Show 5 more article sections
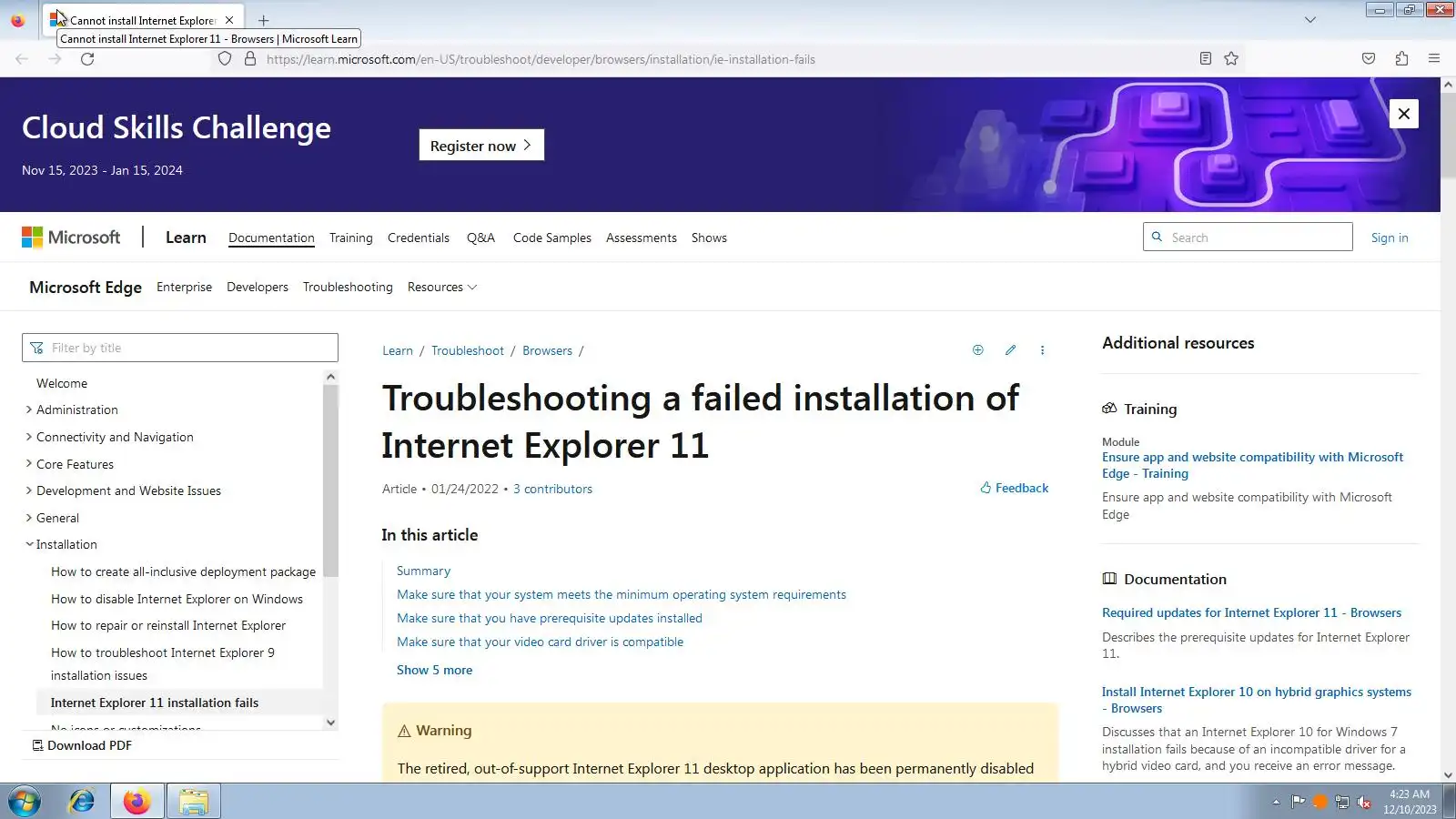 point(434,671)
